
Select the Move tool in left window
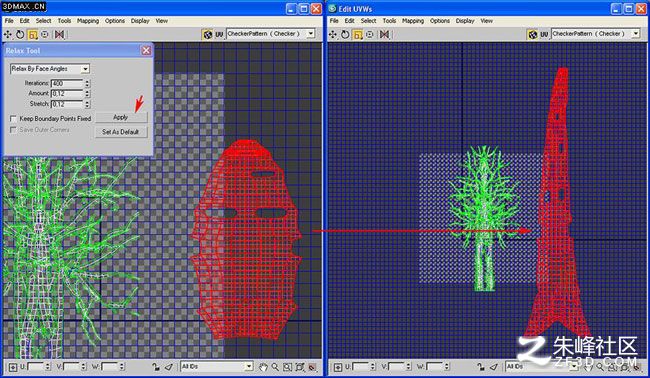click(8, 35)
